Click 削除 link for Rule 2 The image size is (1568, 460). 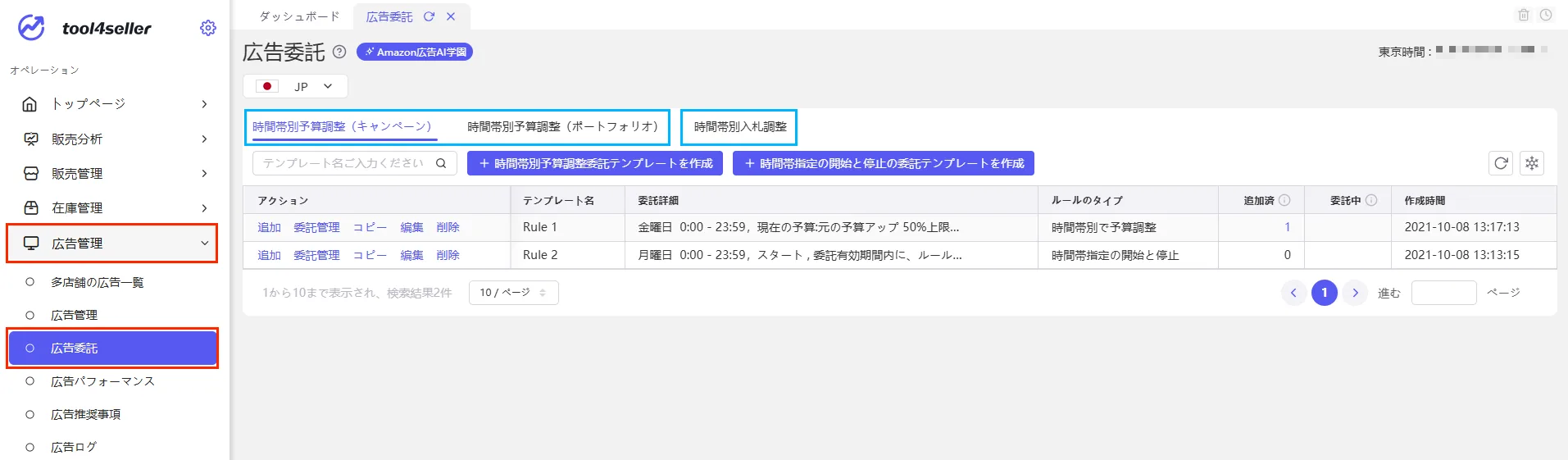pyautogui.click(x=448, y=255)
